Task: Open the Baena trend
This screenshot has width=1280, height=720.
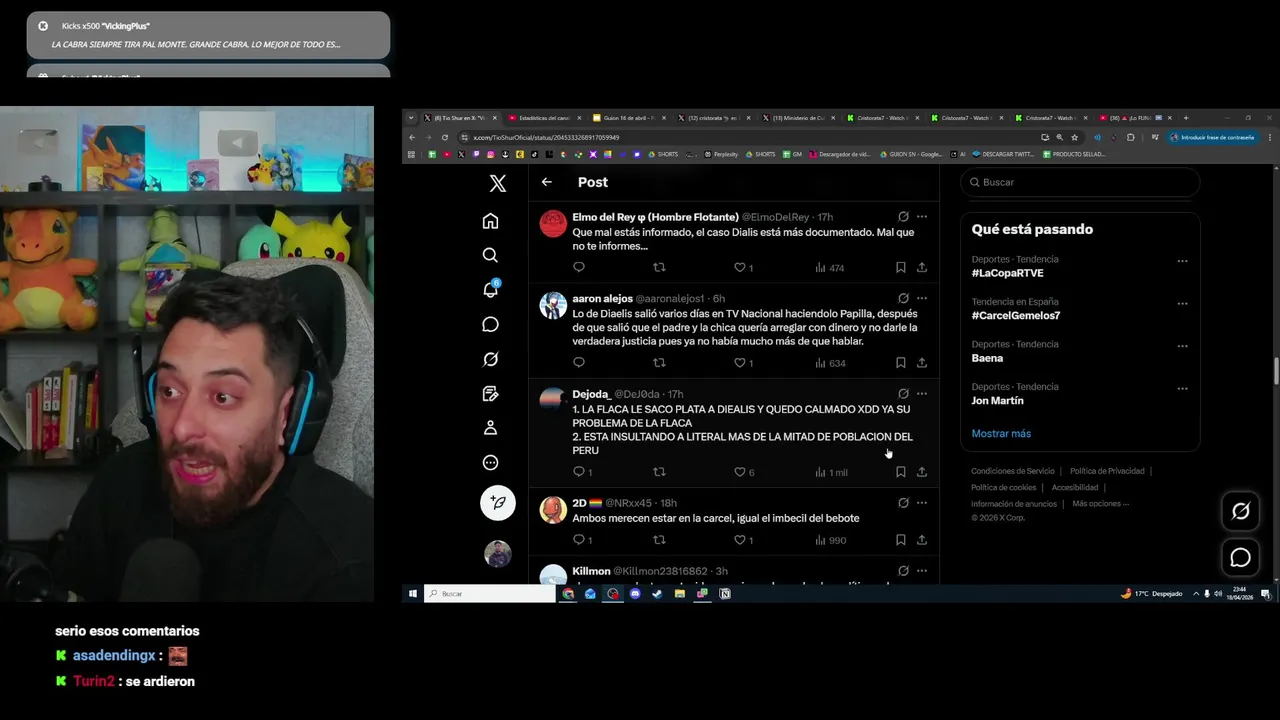Action: (x=987, y=358)
